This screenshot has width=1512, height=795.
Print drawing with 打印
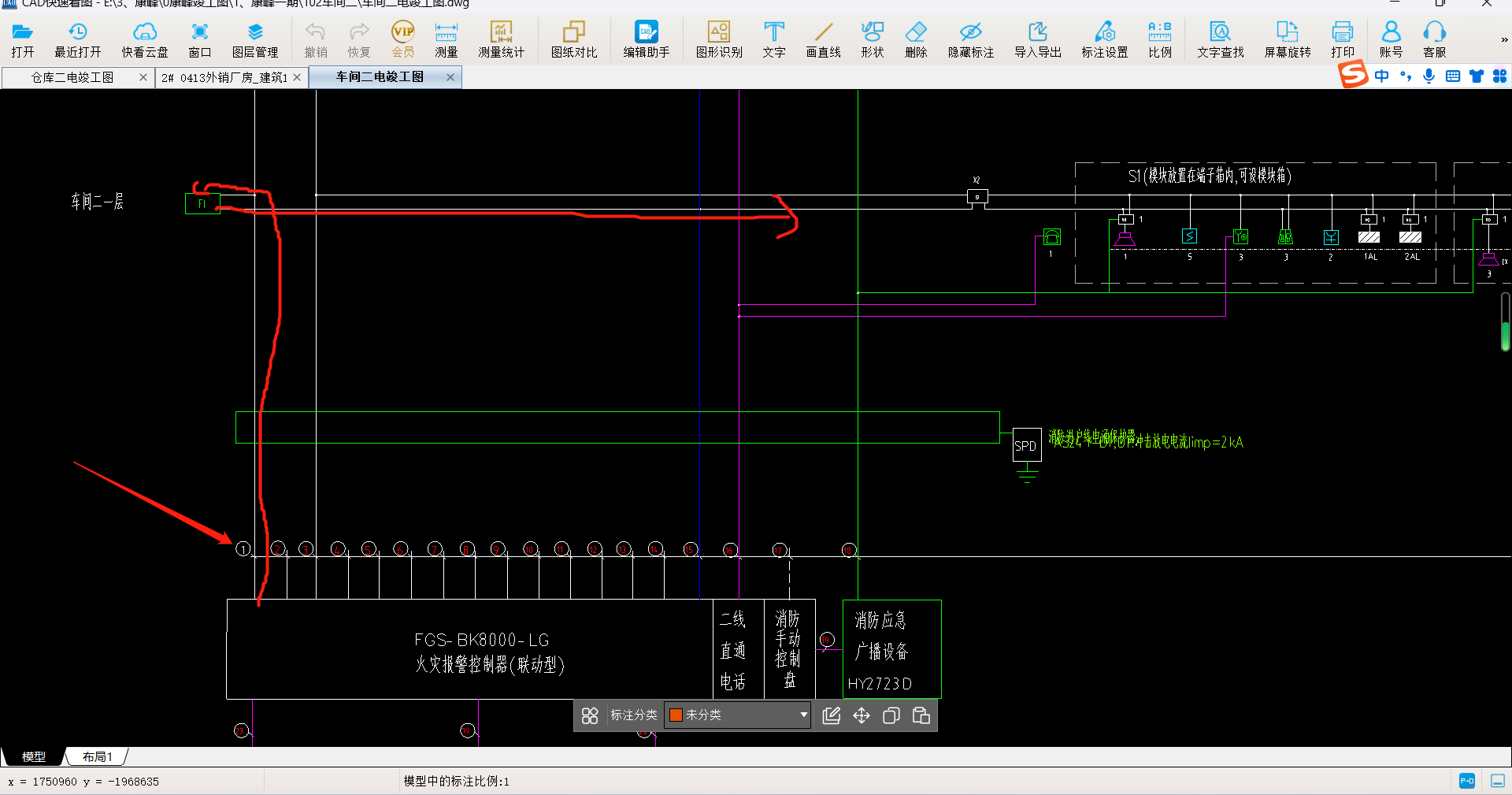pos(1343,39)
